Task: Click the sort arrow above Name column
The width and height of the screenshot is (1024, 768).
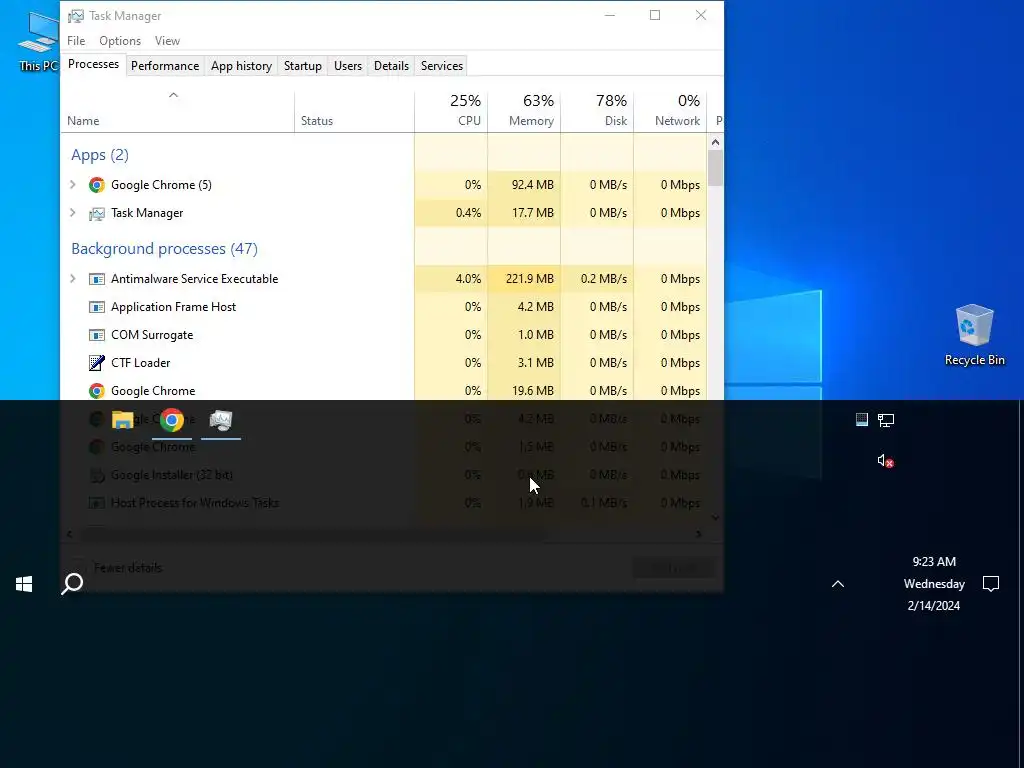Action: 173,95
